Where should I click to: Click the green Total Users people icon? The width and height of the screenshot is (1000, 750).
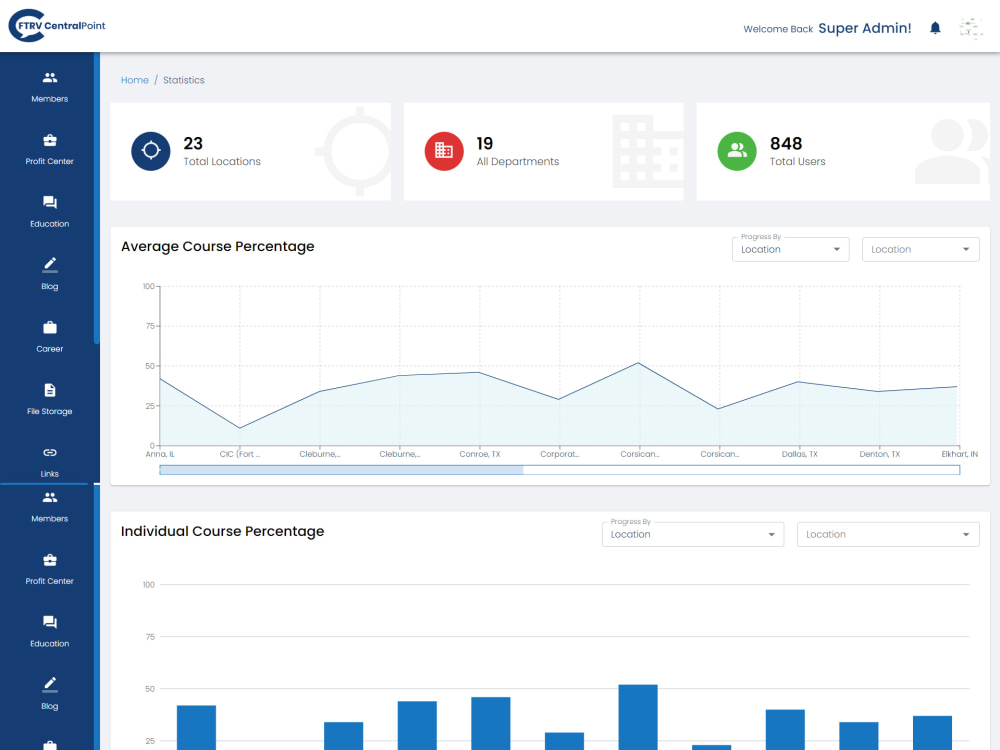[737, 151]
